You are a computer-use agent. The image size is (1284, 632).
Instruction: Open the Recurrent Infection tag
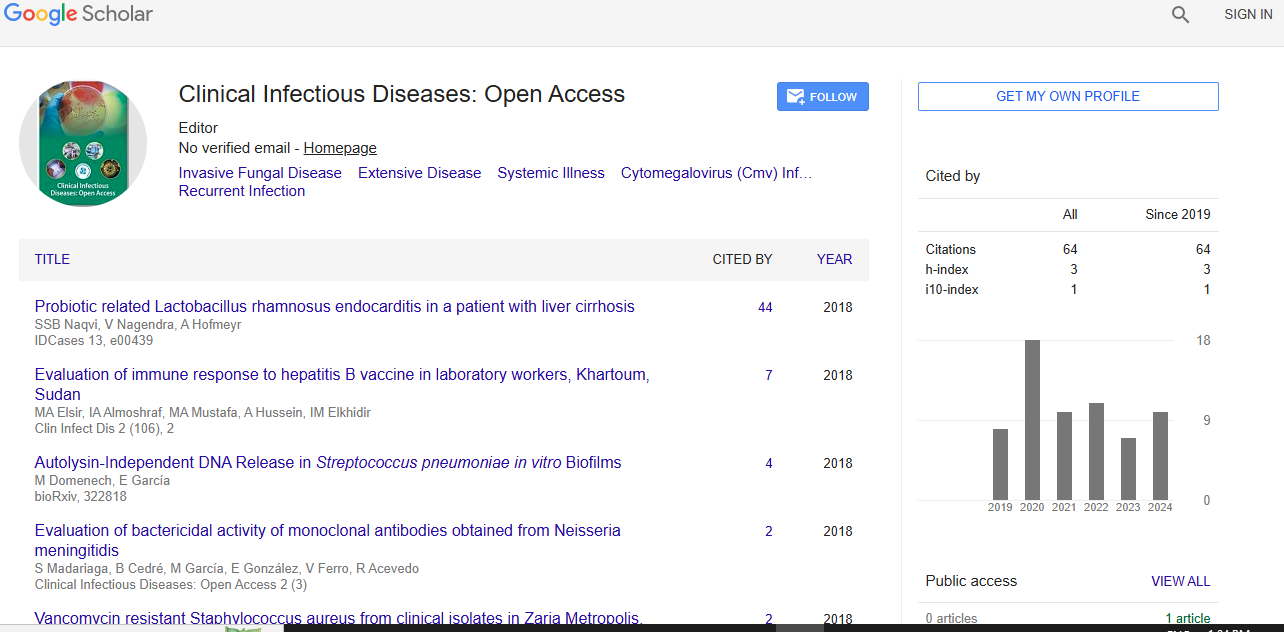point(241,191)
